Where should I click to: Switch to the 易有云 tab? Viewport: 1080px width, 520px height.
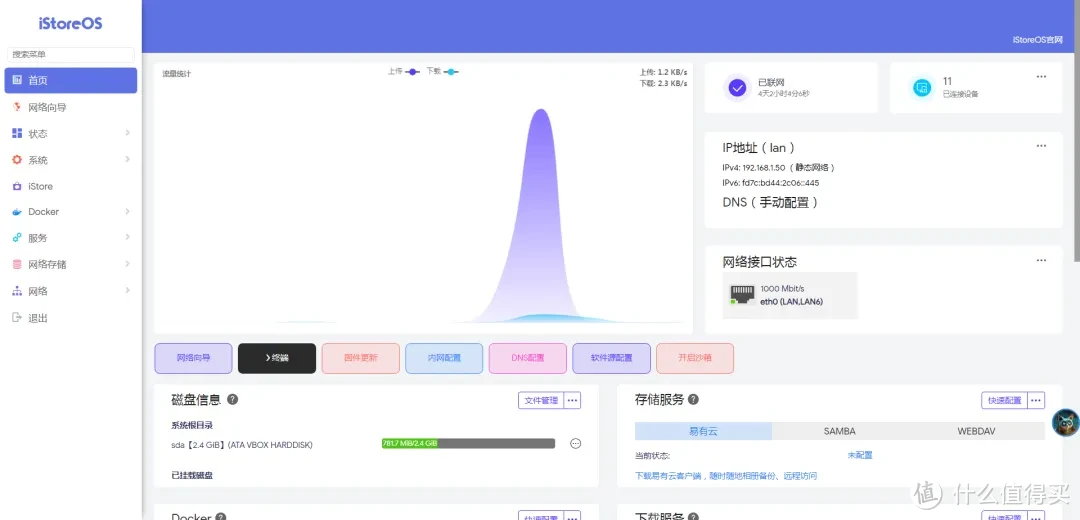pos(703,431)
